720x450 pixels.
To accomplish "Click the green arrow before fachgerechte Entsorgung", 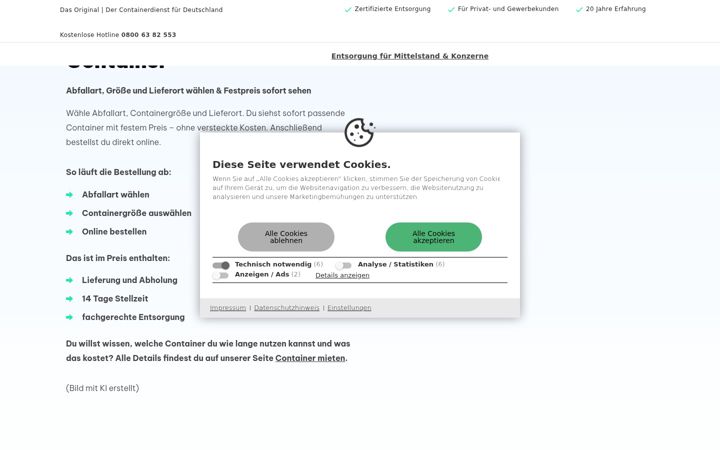I will point(69,317).
